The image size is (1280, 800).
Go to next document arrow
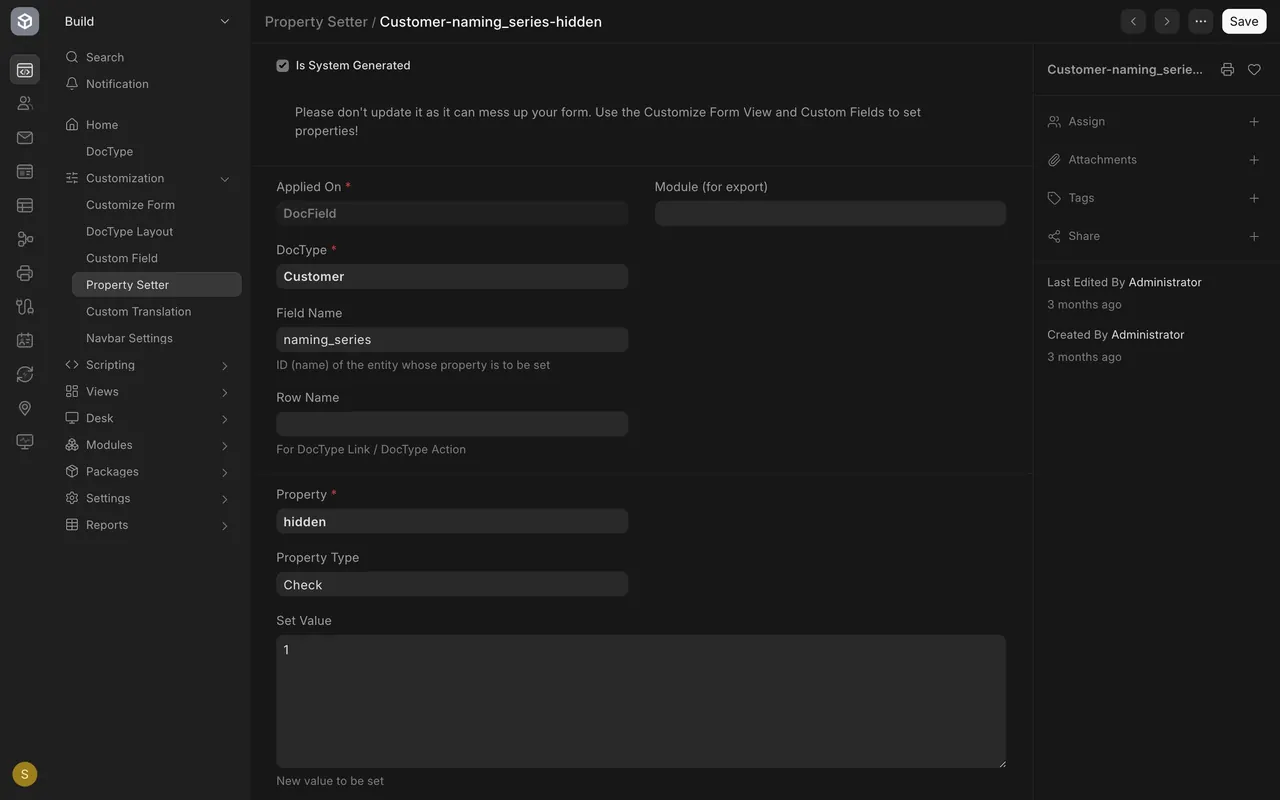coord(1167,21)
